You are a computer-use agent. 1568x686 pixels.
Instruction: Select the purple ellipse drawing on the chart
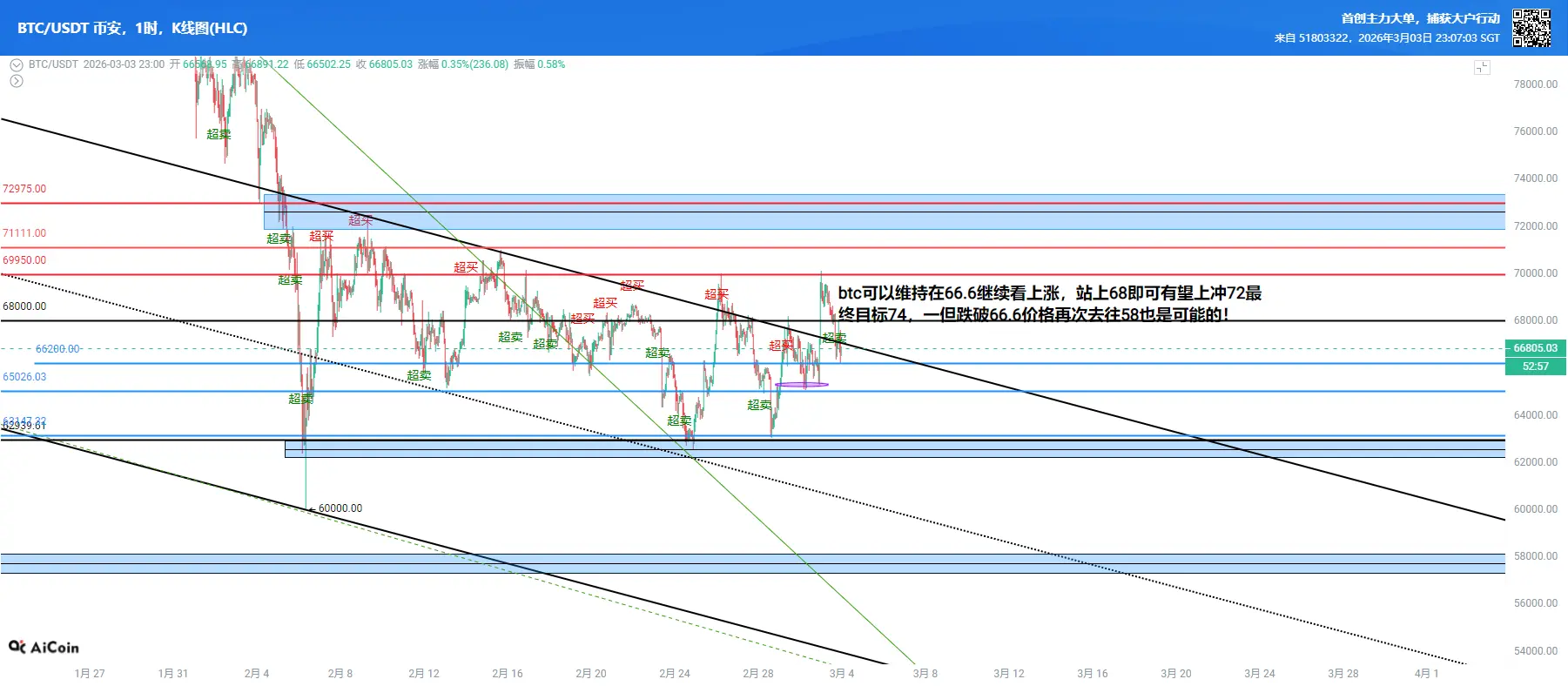pos(802,384)
